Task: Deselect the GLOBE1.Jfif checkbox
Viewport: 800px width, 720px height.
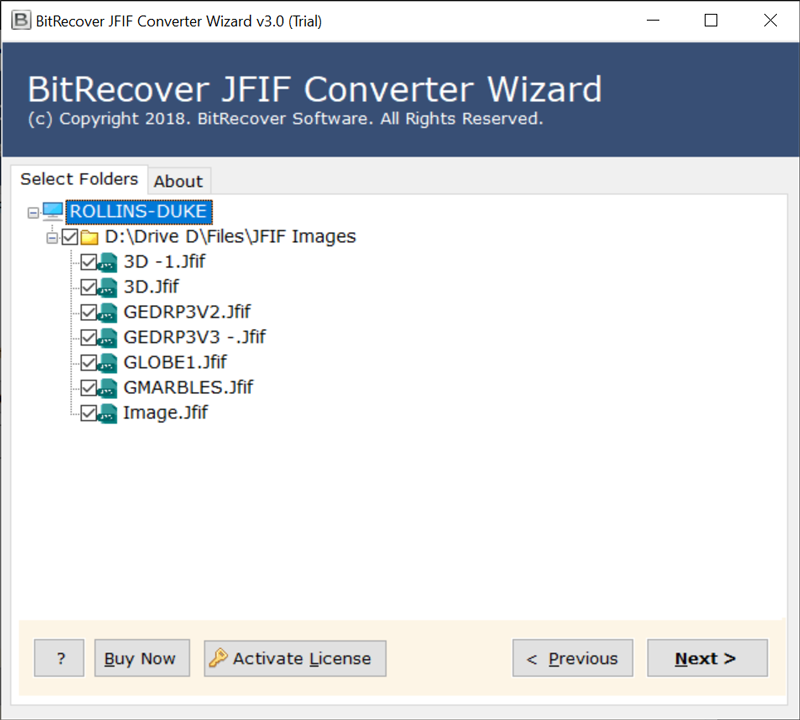Action: pyautogui.click(x=89, y=363)
